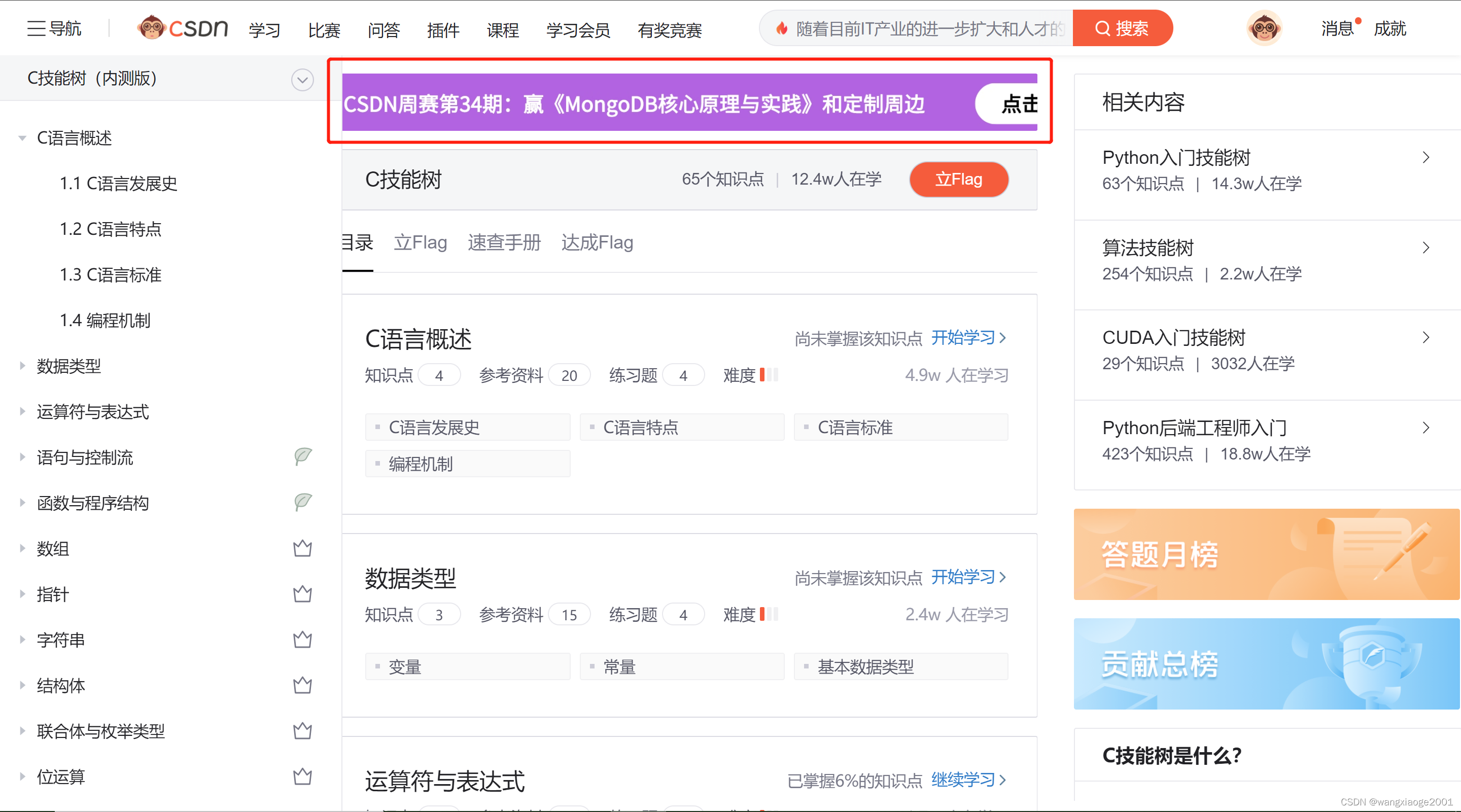Screen dimensions: 1461x812
Task: Click the 常量 topic chip
Action: click(x=682, y=666)
